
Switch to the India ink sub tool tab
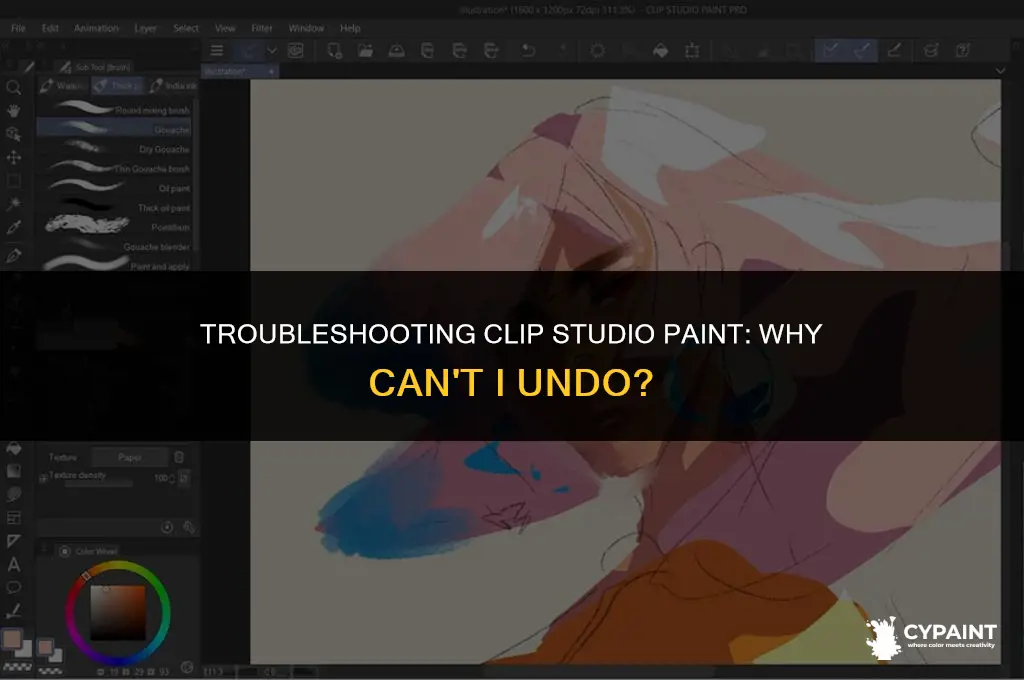[172, 86]
